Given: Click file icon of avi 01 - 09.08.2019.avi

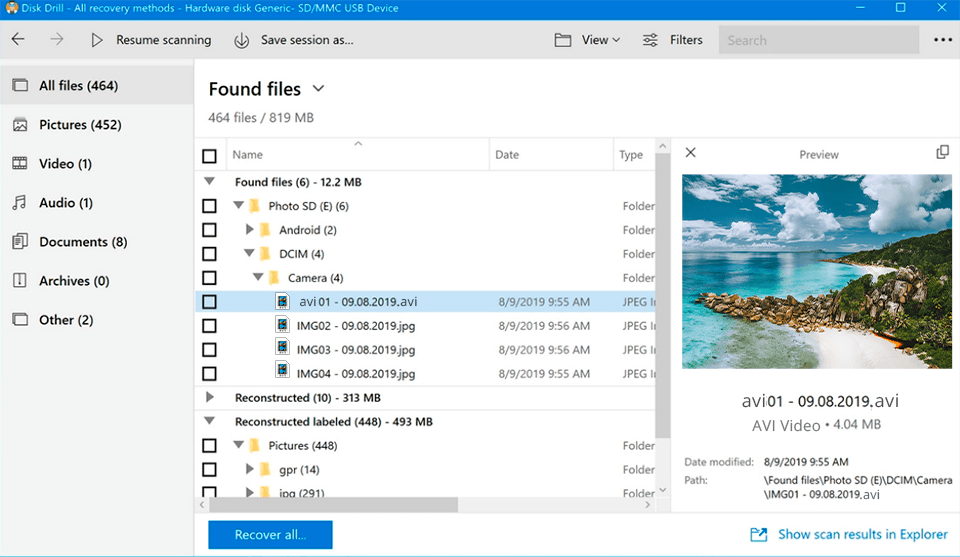Looking at the screenshot, I should point(282,301).
